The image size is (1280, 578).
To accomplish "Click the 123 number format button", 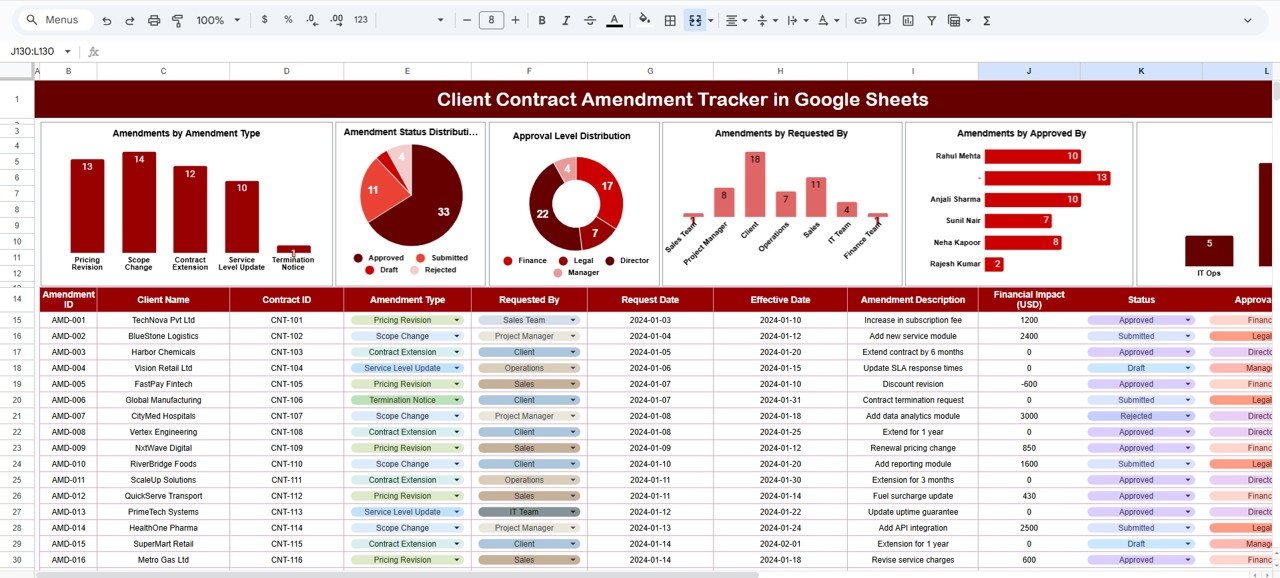I will click(359, 19).
